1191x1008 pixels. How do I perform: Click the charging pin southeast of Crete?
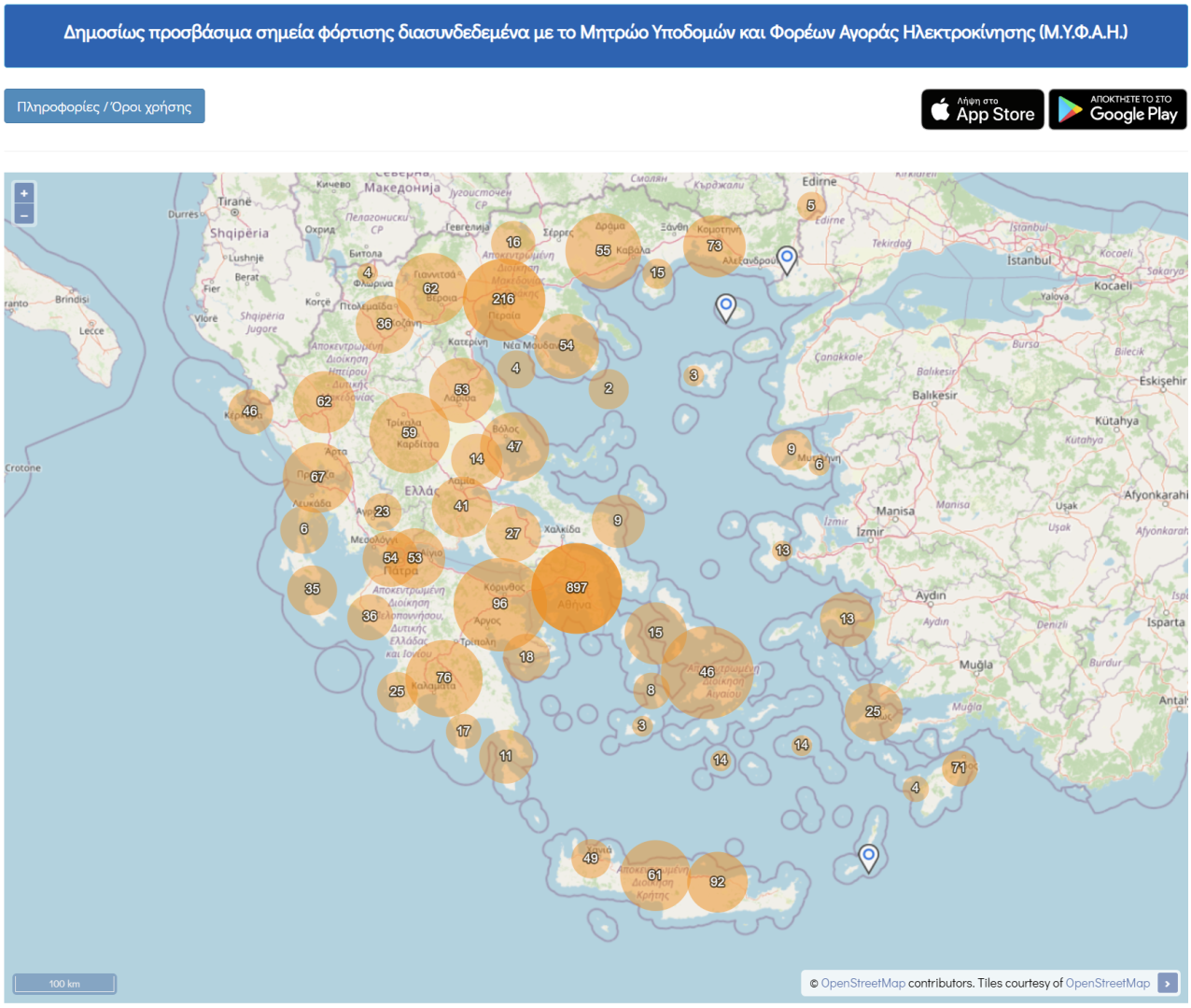coord(868,857)
